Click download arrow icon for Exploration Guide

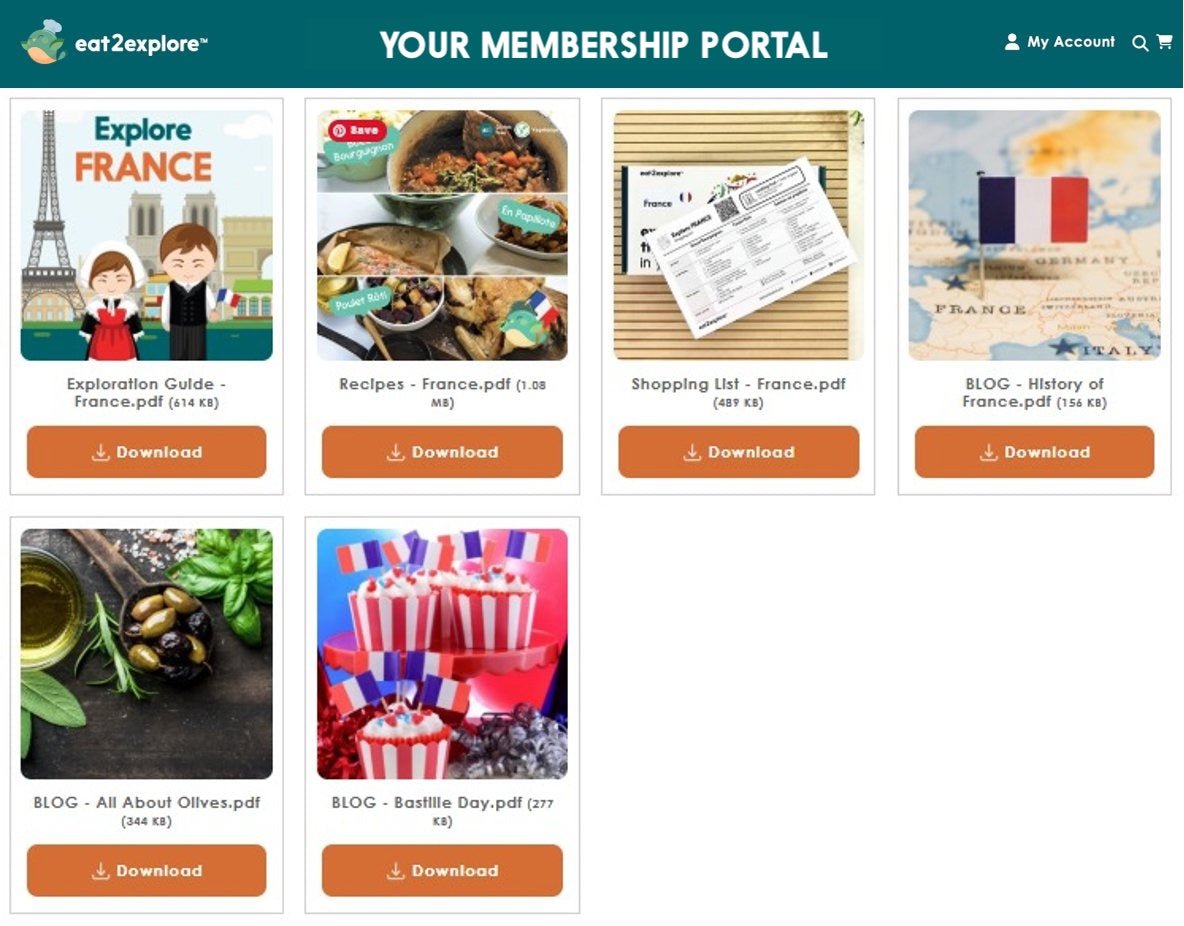tap(100, 452)
